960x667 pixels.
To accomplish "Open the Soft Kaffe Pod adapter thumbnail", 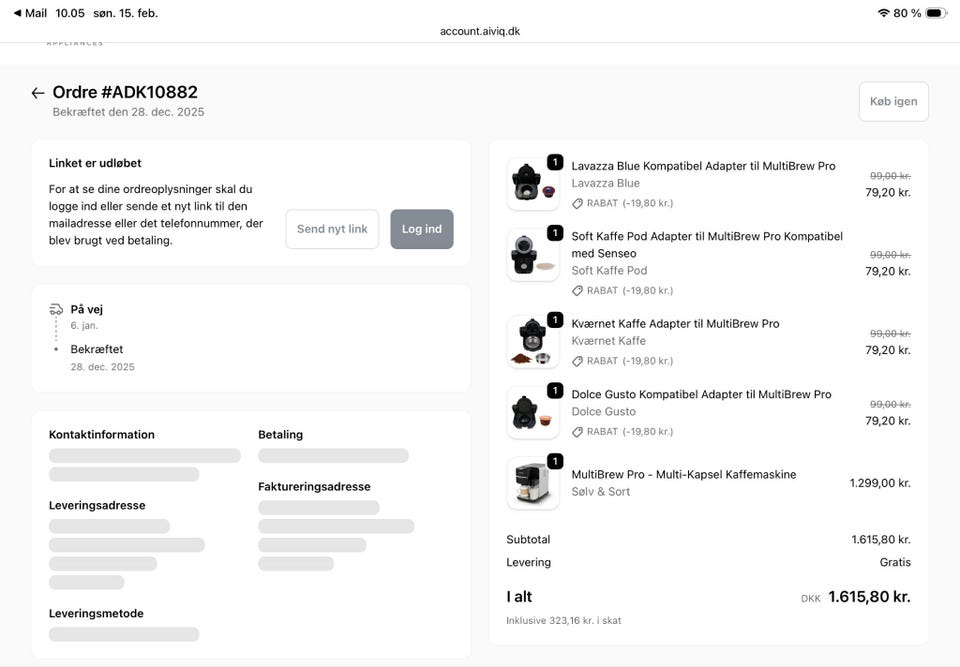I will (532, 255).
